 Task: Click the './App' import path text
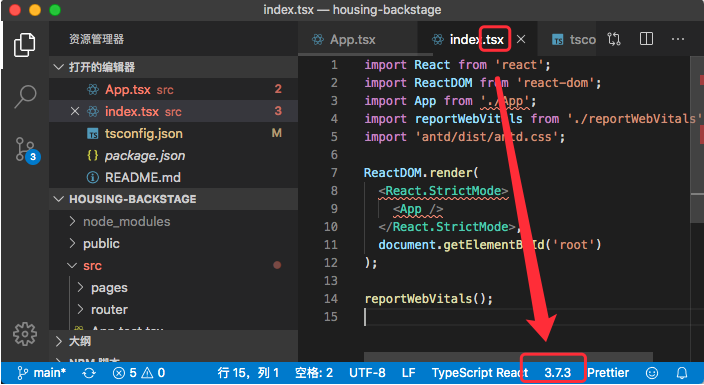tap(505, 101)
